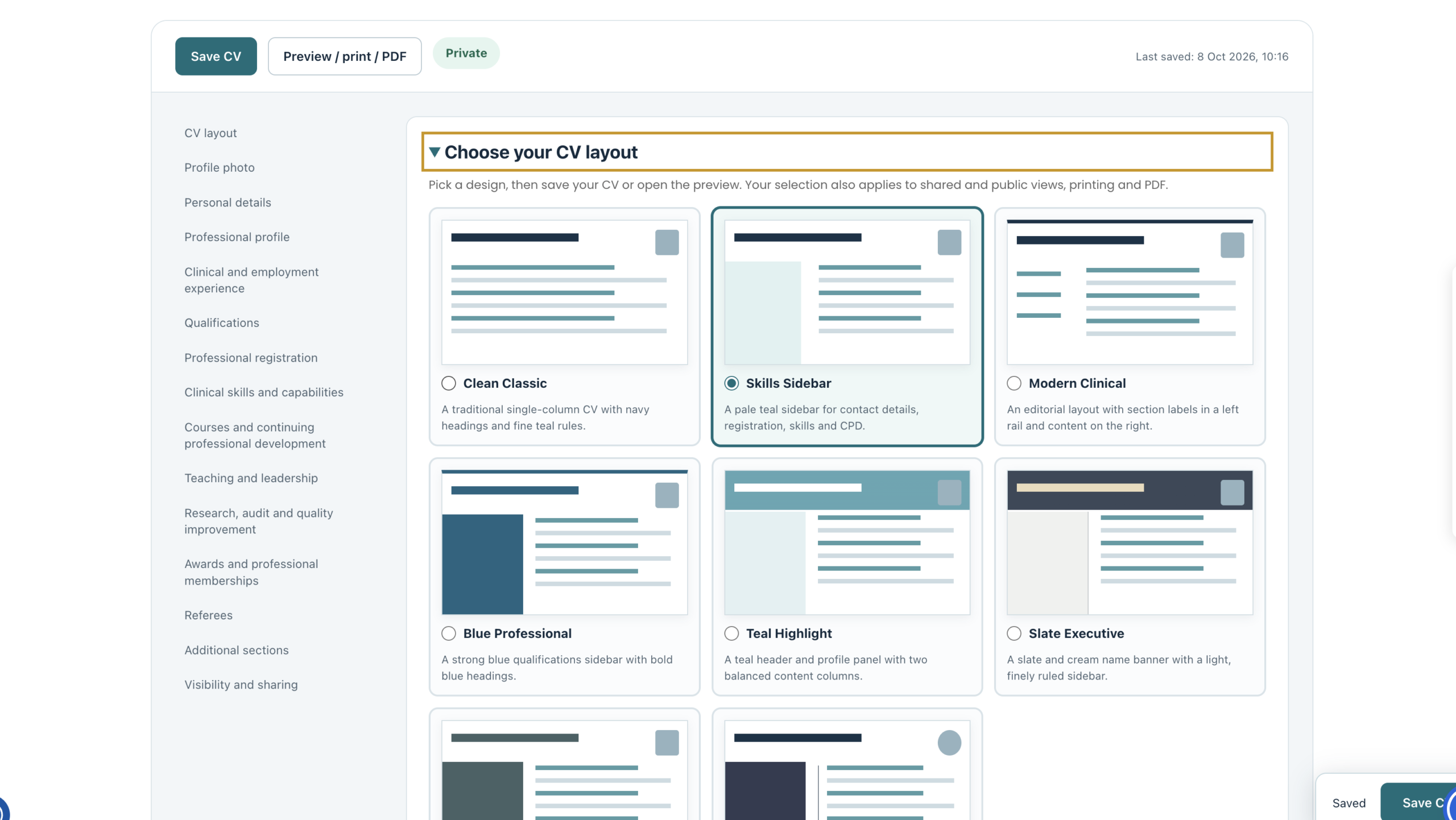Click the dark navy sidebar layout thumbnail with round photo
This screenshot has width=1456, height=820.
847,770
